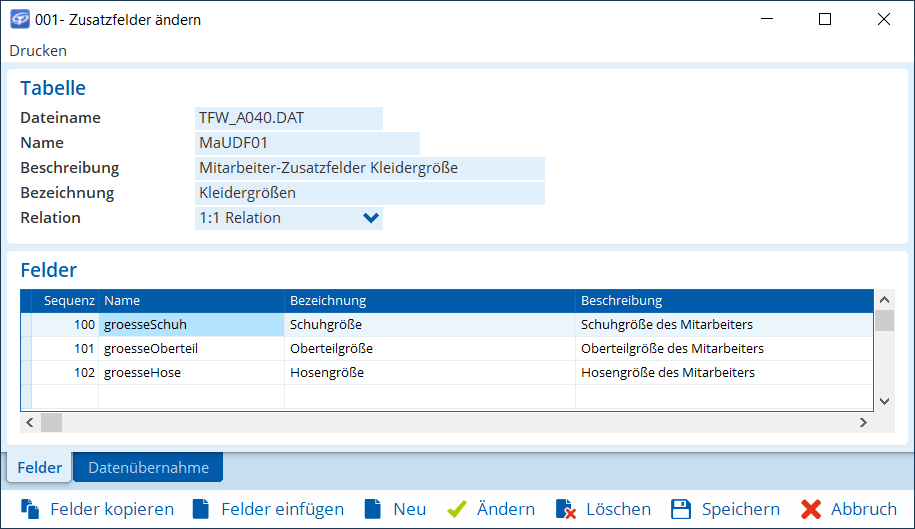Click the green Ändern checkmark icon
Viewport: 915px width, 529px height.
pos(457,509)
